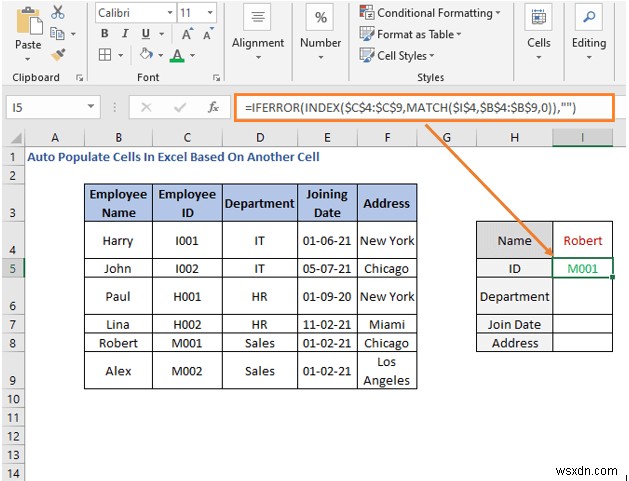
Task: Click the Joining Date header cell
Action: pyautogui.click(x=327, y=203)
